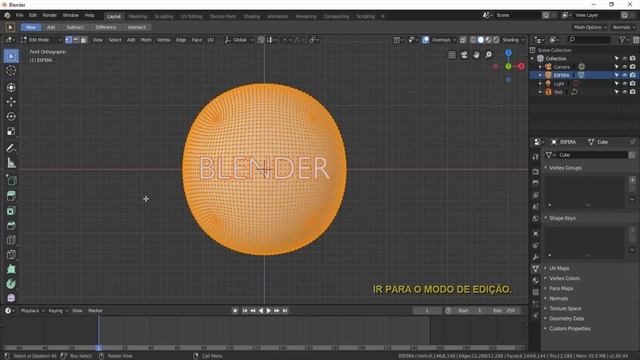This screenshot has width=640, height=360.
Task: Hide Camera object in the outliner
Action: tap(624, 67)
